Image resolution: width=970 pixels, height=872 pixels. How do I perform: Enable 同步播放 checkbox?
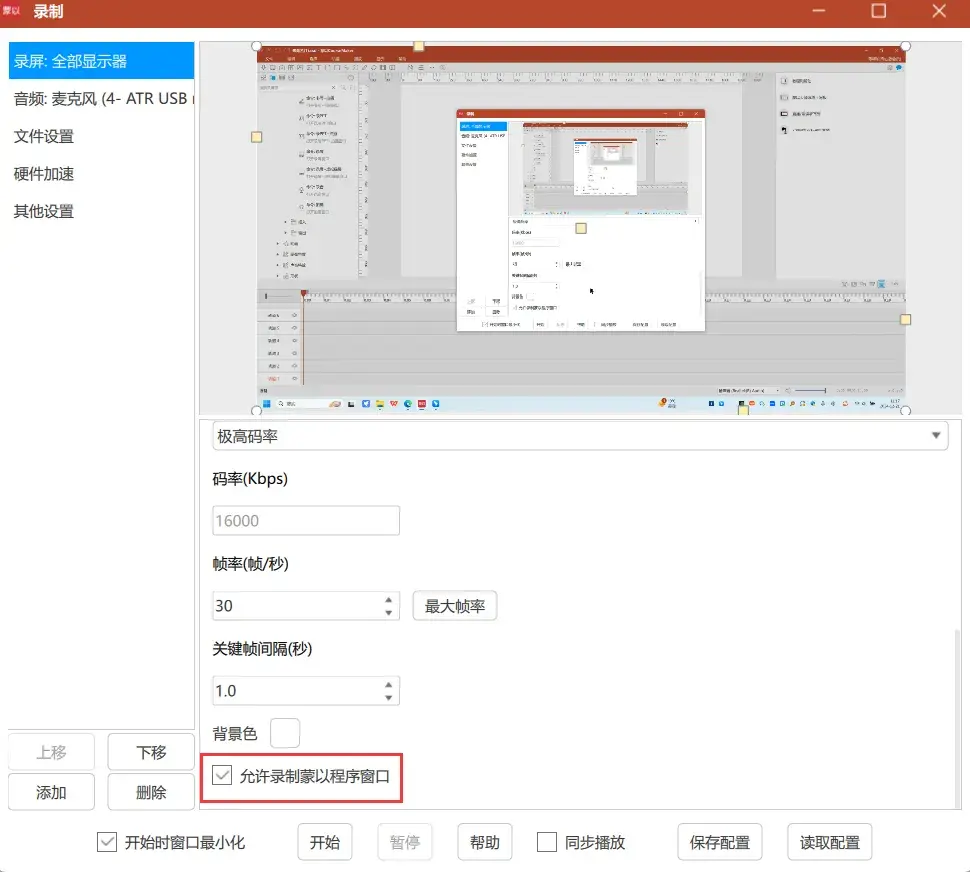point(546,842)
